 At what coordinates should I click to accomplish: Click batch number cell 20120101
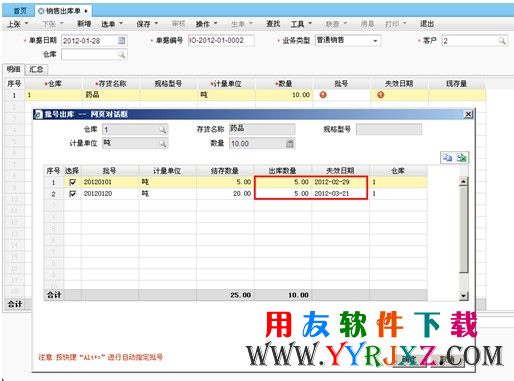click(x=110, y=182)
